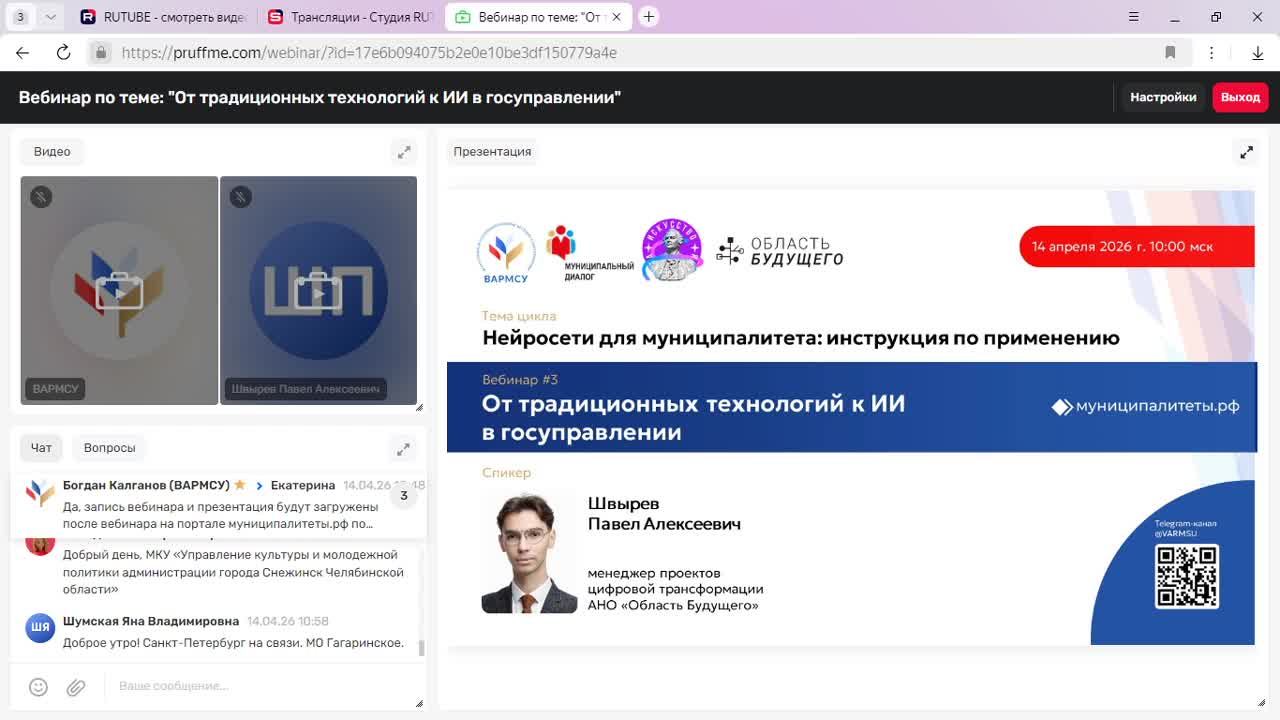Image resolution: width=1280 pixels, height=720 pixels.
Task: Click the webinar title in the header
Action: 320,97
